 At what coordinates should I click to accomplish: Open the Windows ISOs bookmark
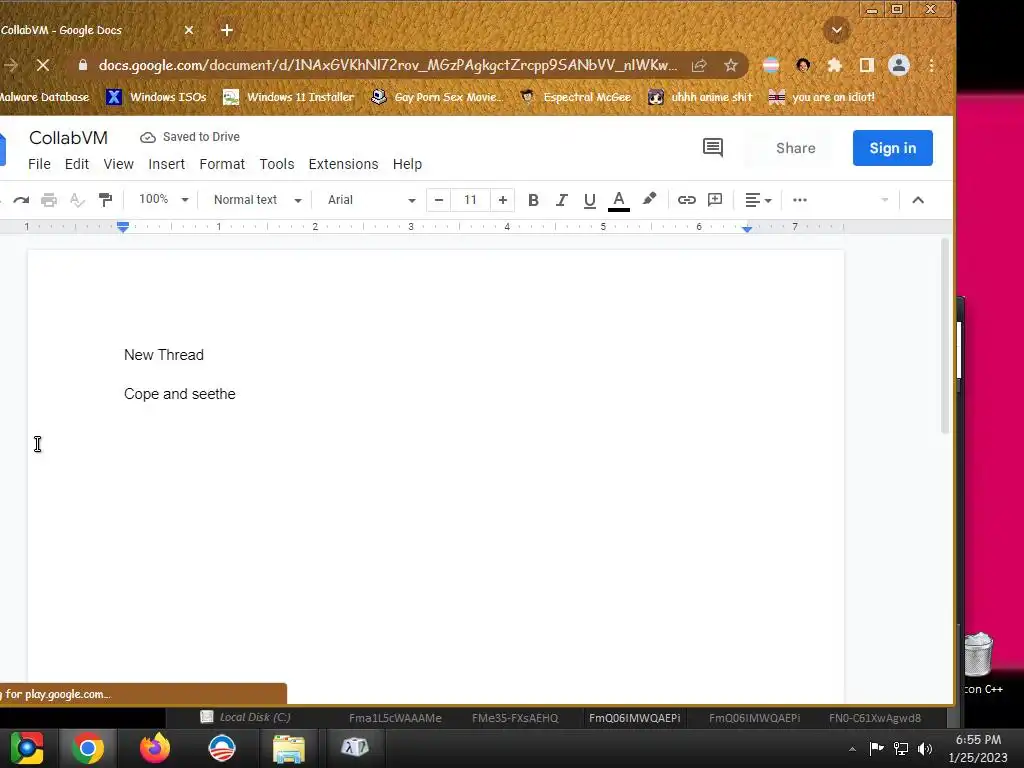click(x=157, y=97)
